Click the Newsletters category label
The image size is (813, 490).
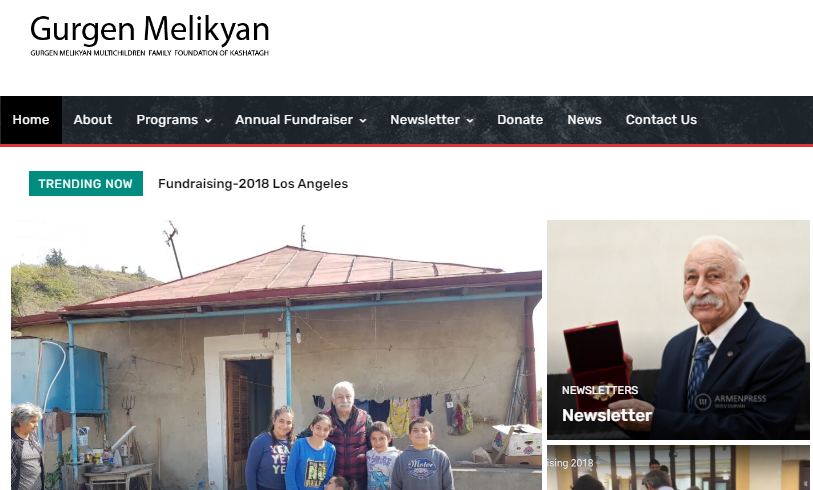tap(600, 390)
